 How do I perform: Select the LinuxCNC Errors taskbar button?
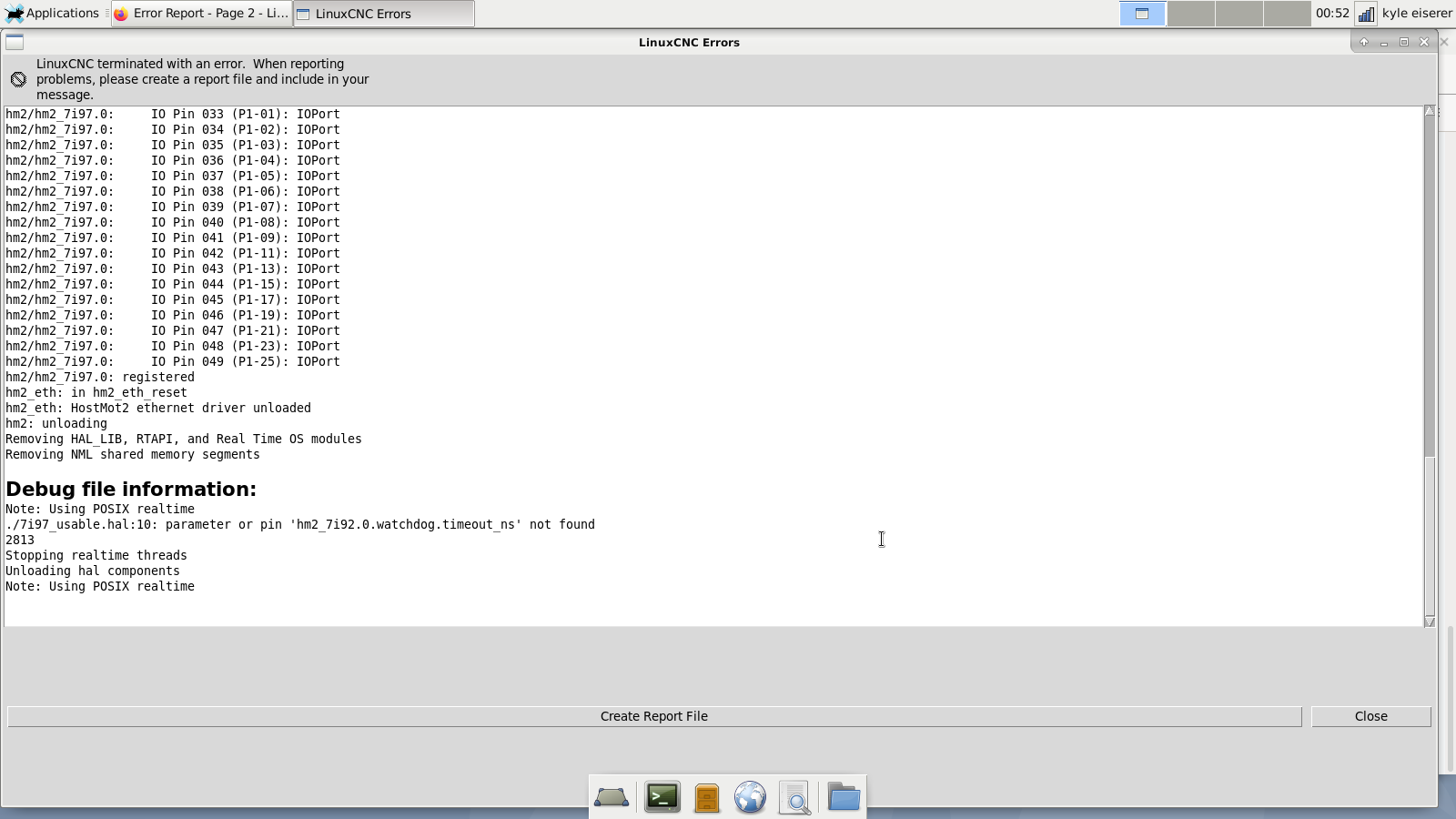[383, 14]
